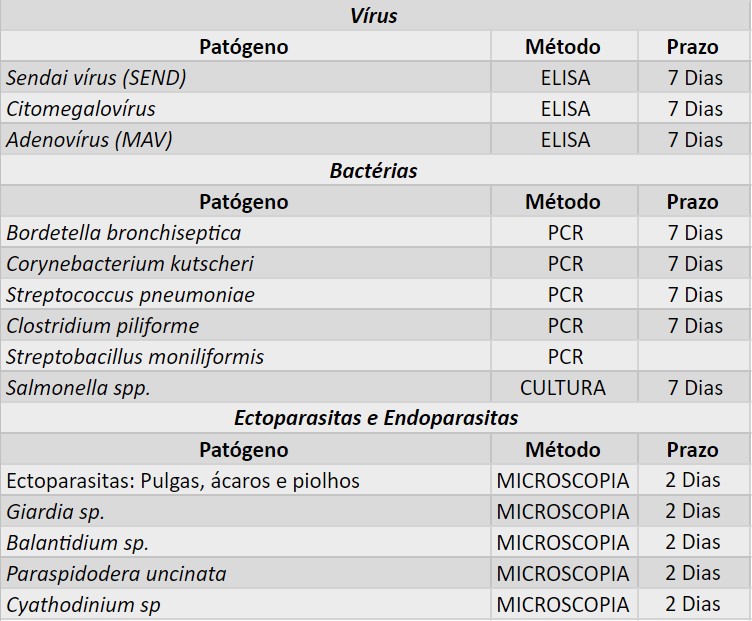This screenshot has width=752, height=621.
Task: Click the Citomegalovírus pathogen cell
Action: 81,109
